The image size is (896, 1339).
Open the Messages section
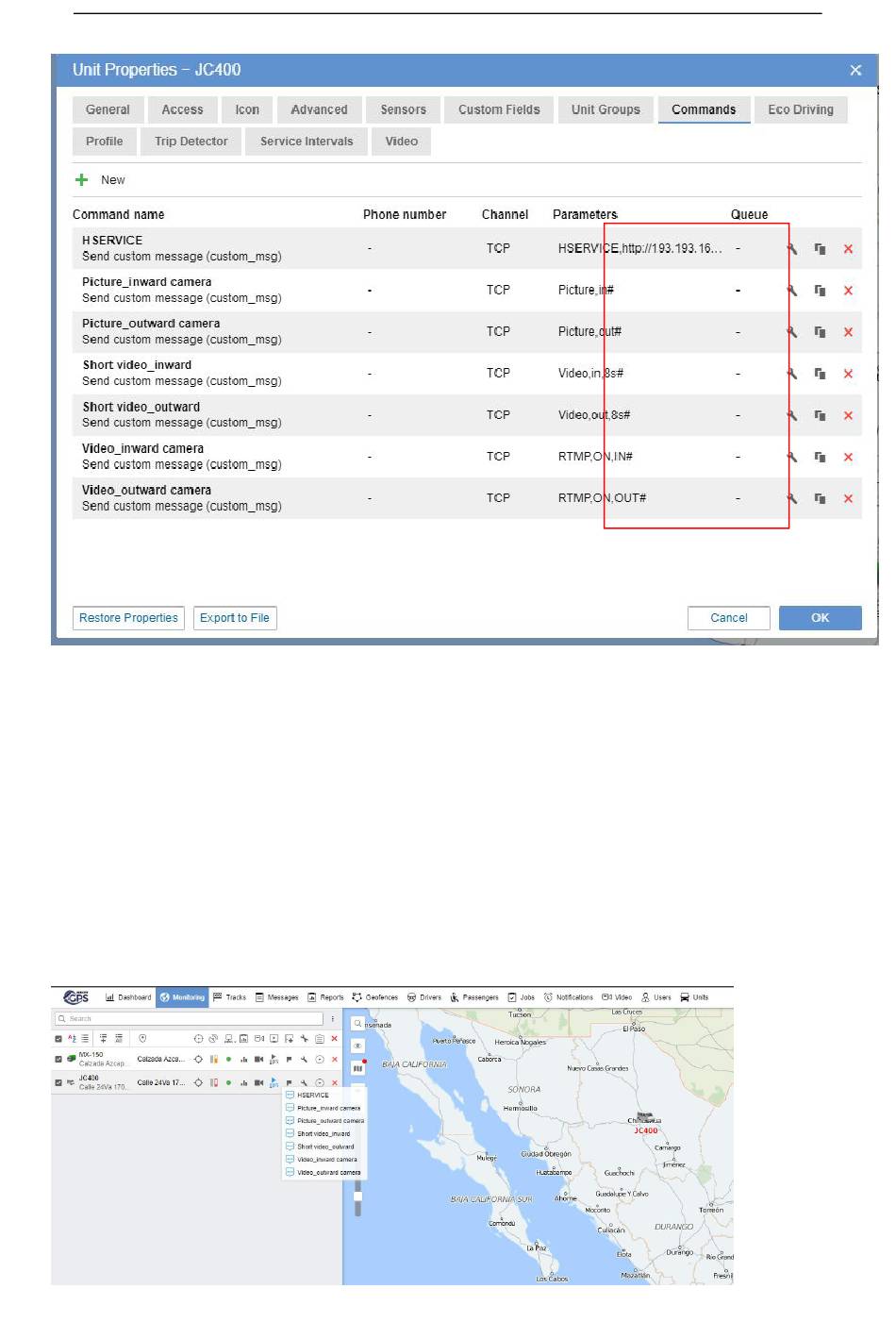click(277, 997)
